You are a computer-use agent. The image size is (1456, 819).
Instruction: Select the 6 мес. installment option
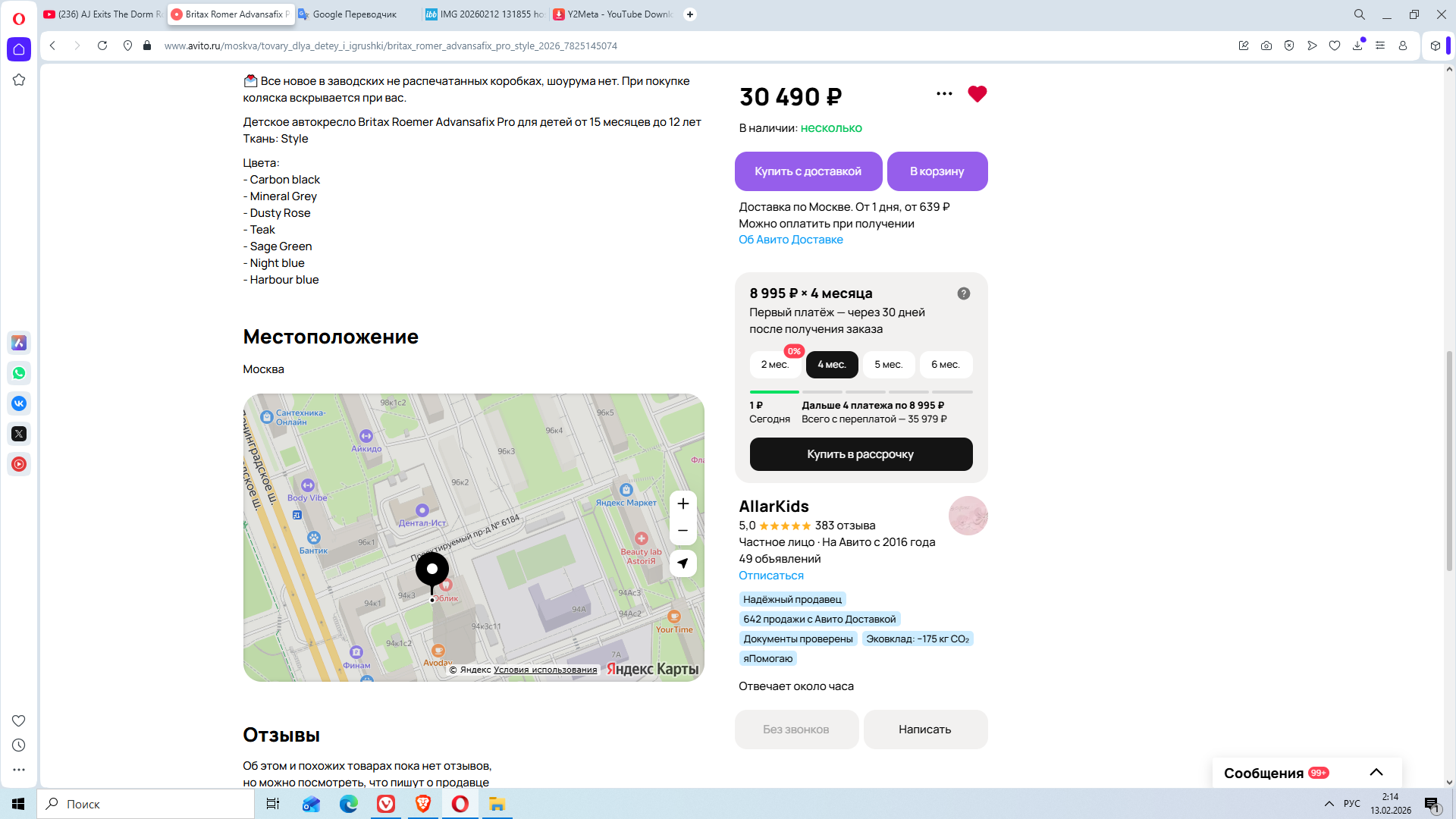(x=945, y=365)
